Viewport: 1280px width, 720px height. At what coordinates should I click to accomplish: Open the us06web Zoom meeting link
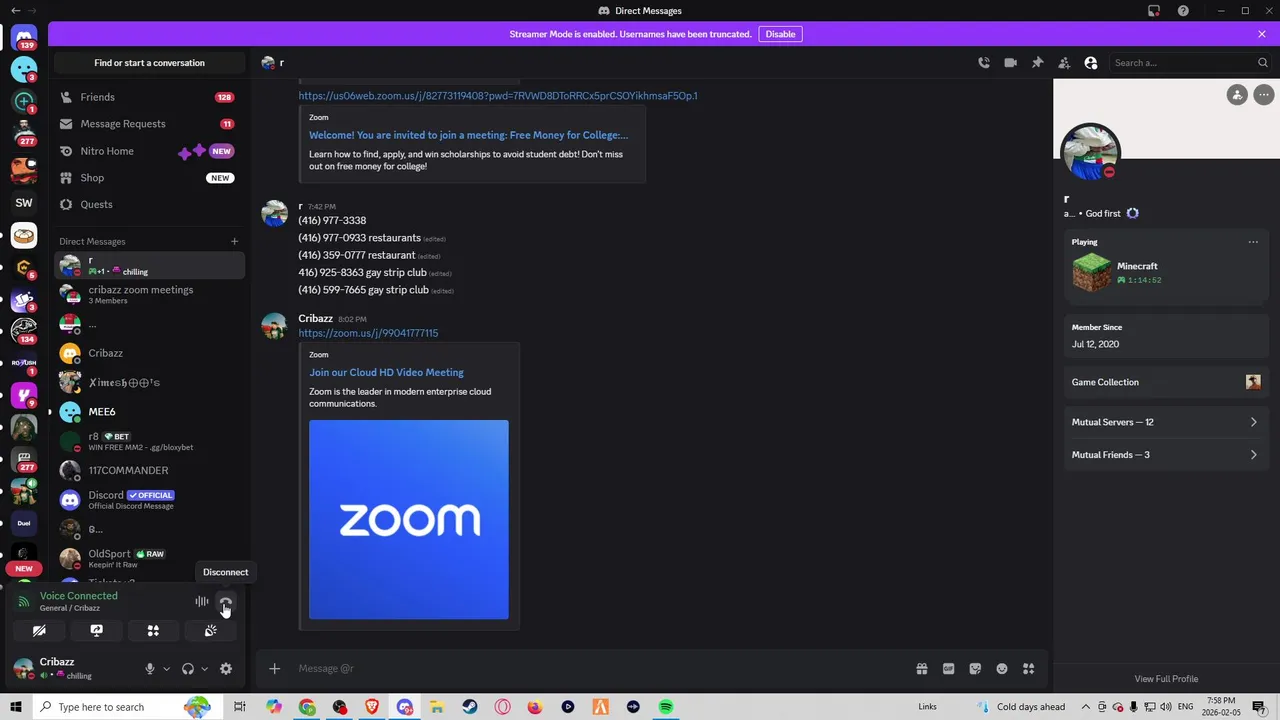pyautogui.click(x=498, y=96)
